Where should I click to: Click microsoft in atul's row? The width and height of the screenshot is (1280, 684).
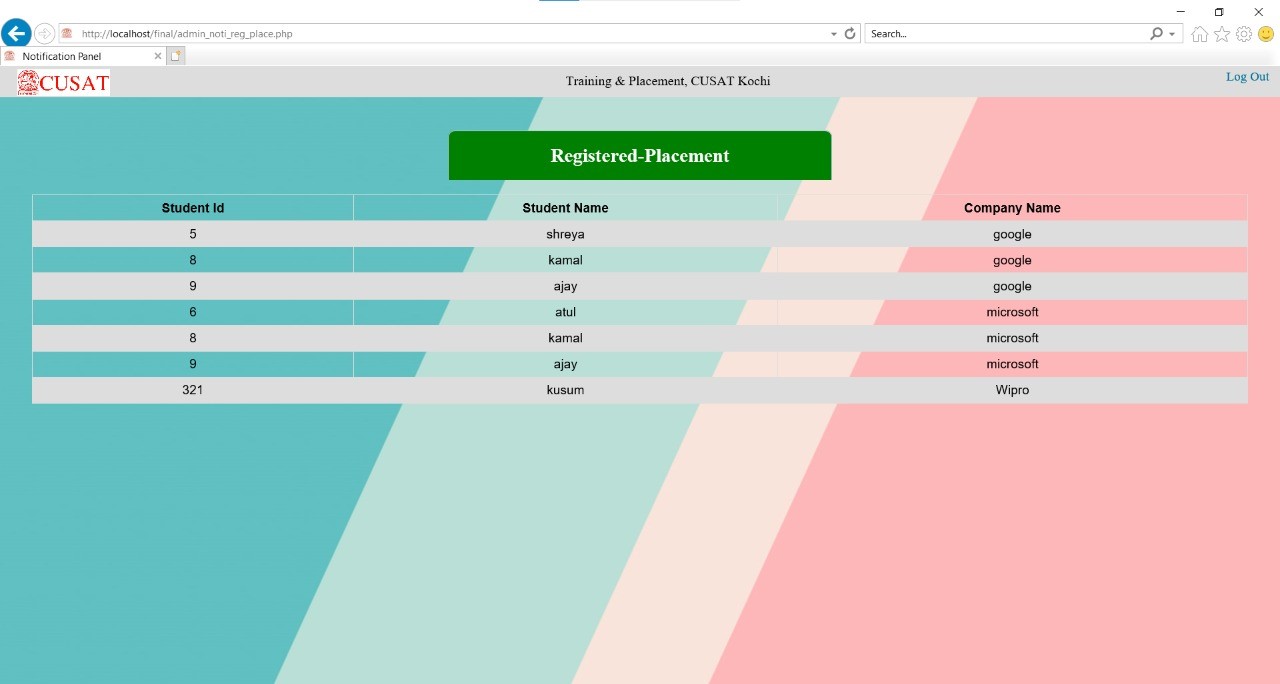pyautogui.click(x=1012, y=312)
